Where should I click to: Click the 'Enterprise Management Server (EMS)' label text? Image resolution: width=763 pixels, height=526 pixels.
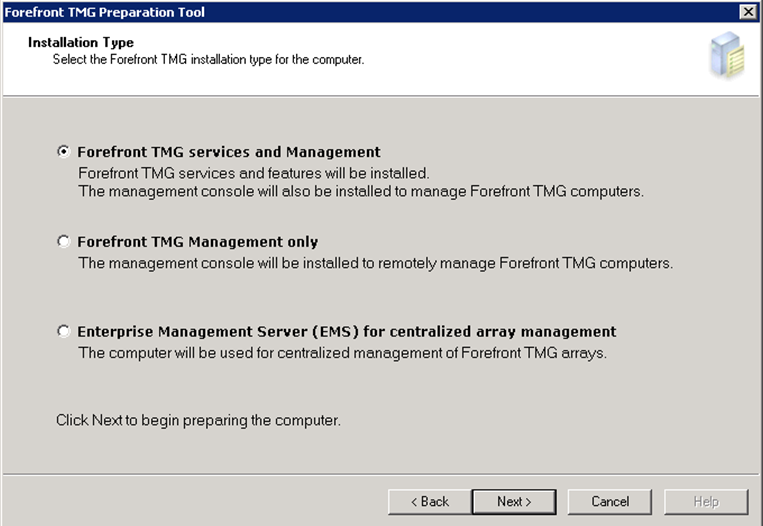pos(346,332)
